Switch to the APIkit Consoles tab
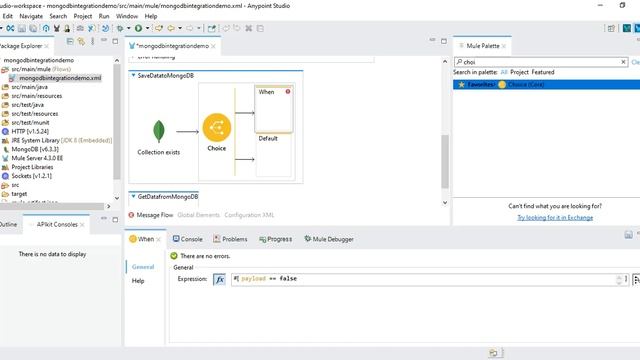The height and width of the screenshot is (360, 640). pos(57,224)
